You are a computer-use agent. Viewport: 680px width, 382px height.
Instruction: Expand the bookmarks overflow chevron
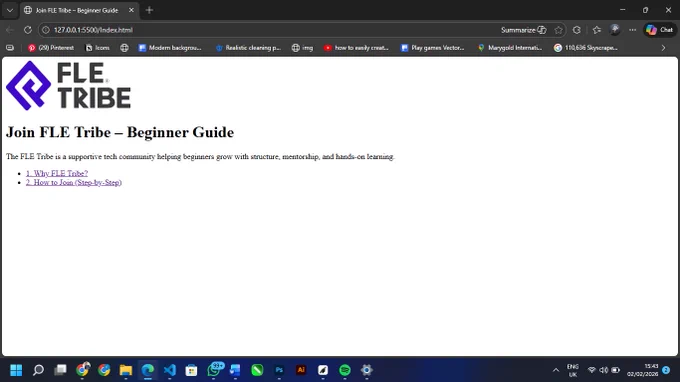663,48
